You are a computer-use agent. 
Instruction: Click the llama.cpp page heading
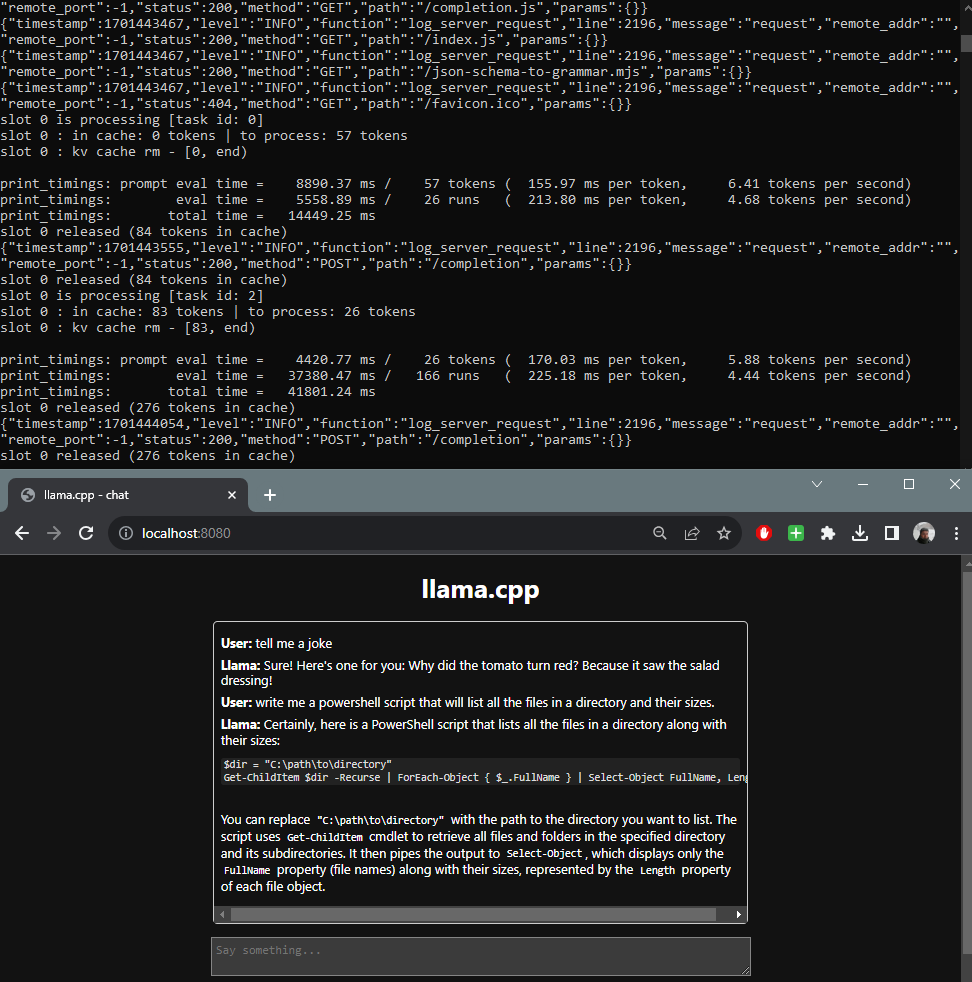(480, 589)
